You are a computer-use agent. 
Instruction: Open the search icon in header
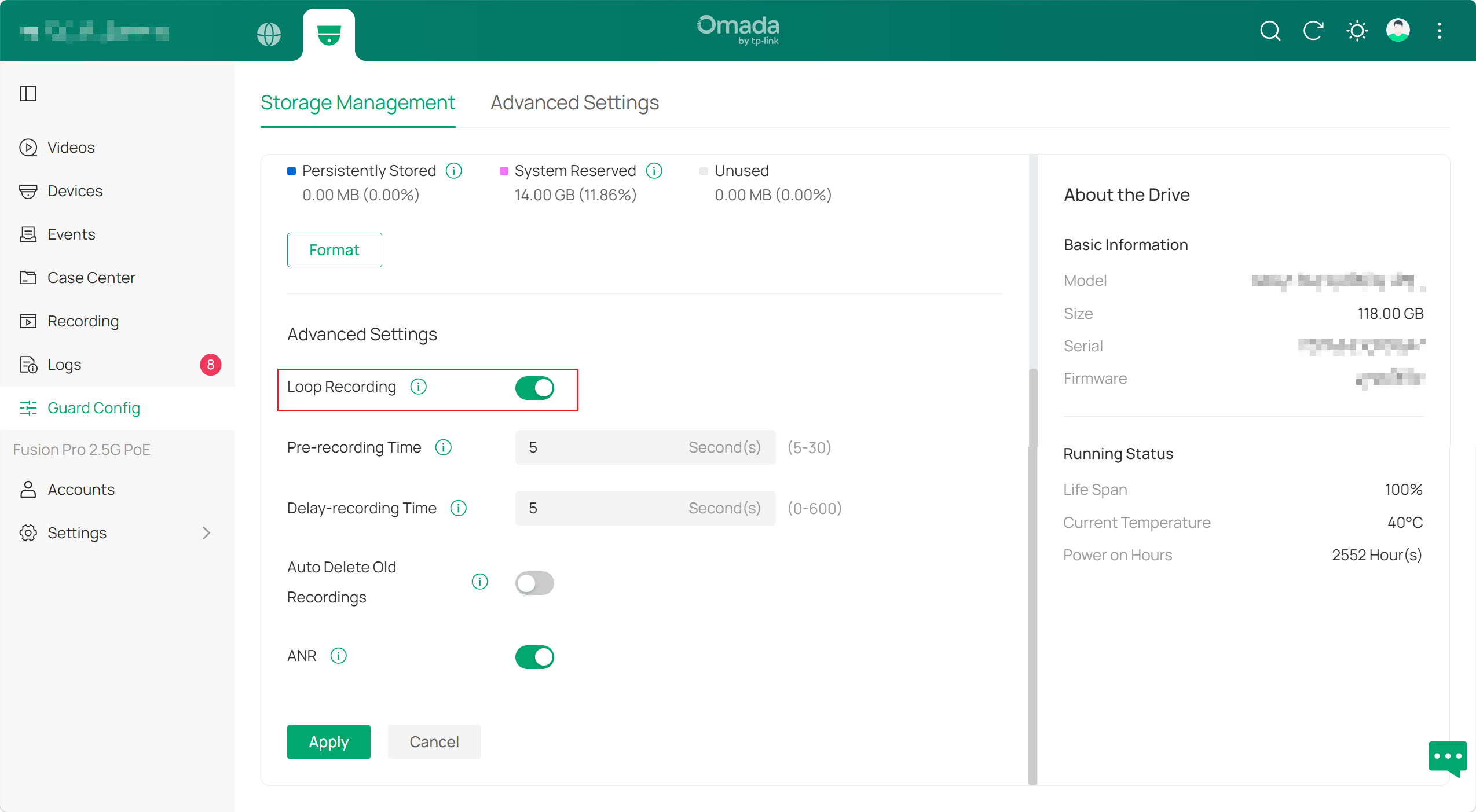click(x=1270, y=31)
